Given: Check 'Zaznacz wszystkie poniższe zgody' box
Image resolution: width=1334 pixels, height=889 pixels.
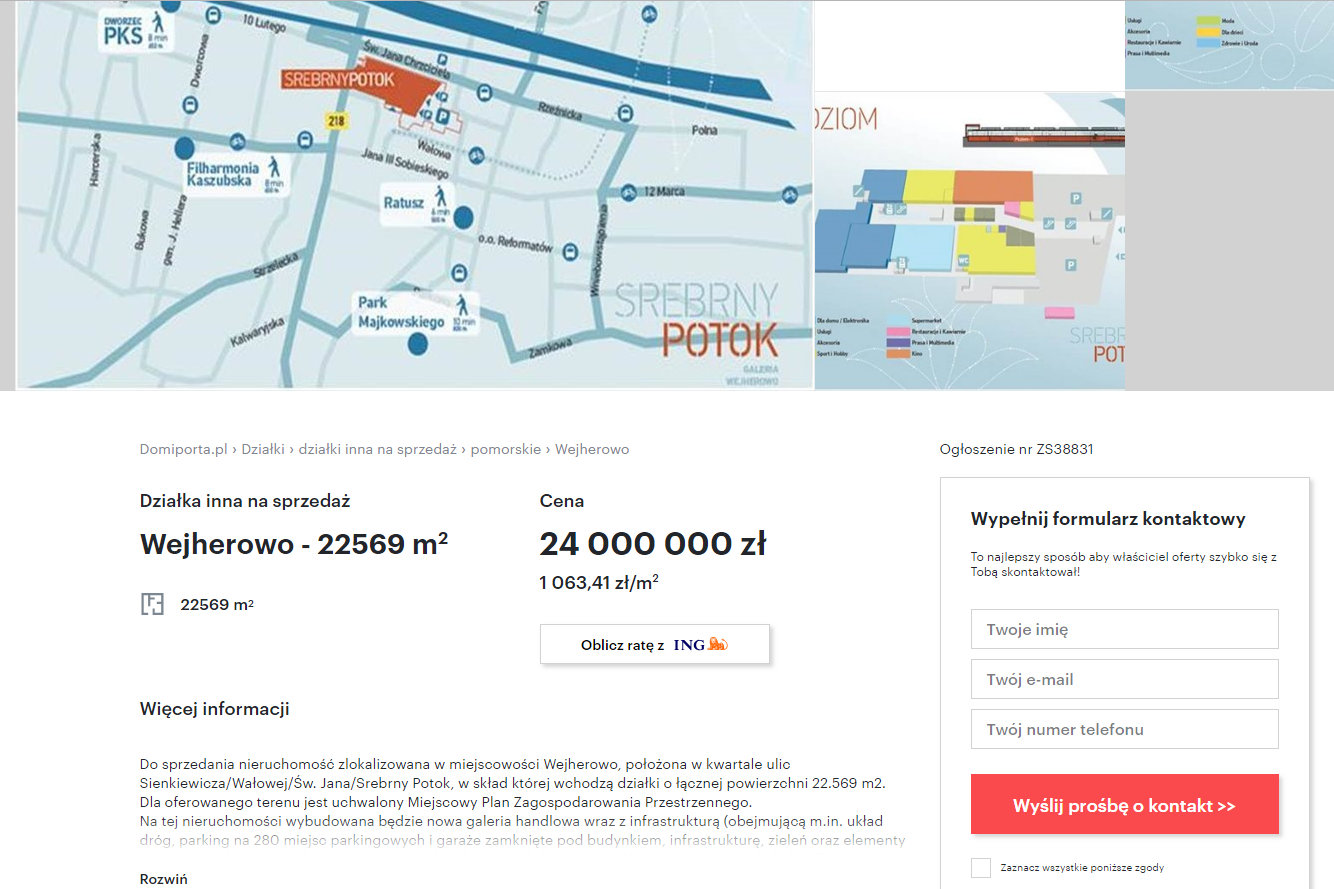Looking at the screenshot, I should click(981, 868).
